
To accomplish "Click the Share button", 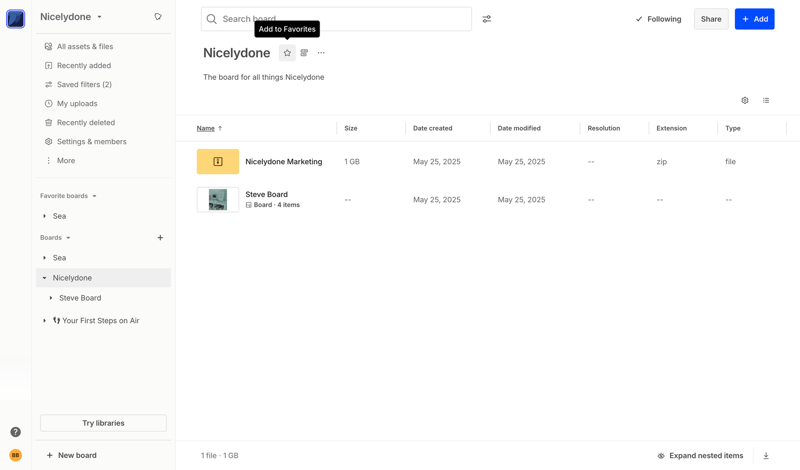I will tap(711, 19).
